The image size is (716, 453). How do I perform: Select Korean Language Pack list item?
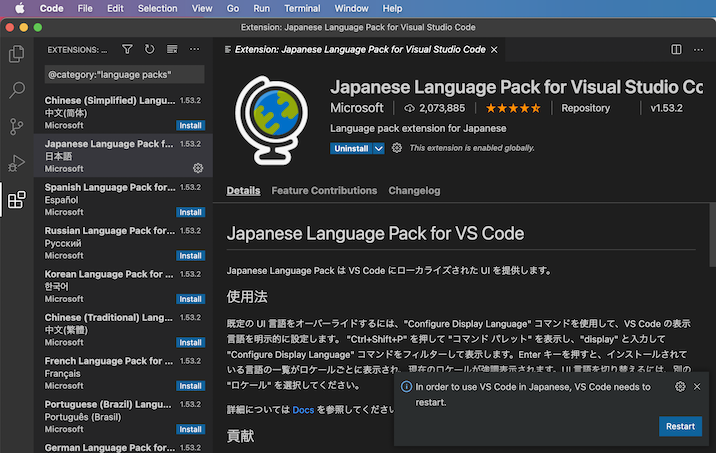123,285
